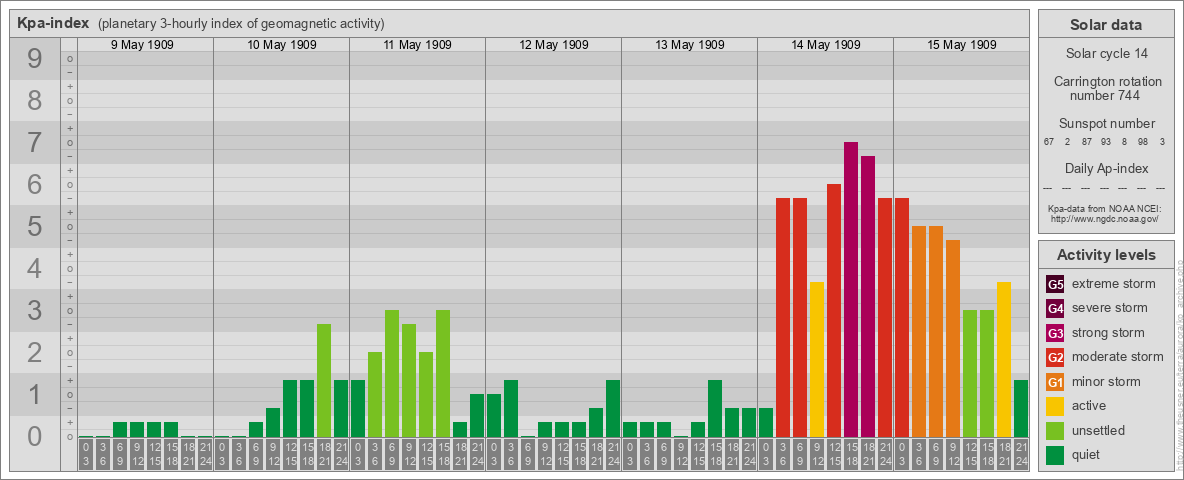
Task: Click the sunspot value 67
Action: 1048,143
